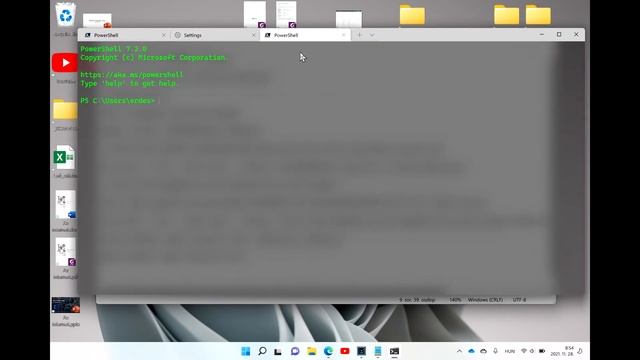Click 140% zoom in Notepad status bar

tap(455, 300)
